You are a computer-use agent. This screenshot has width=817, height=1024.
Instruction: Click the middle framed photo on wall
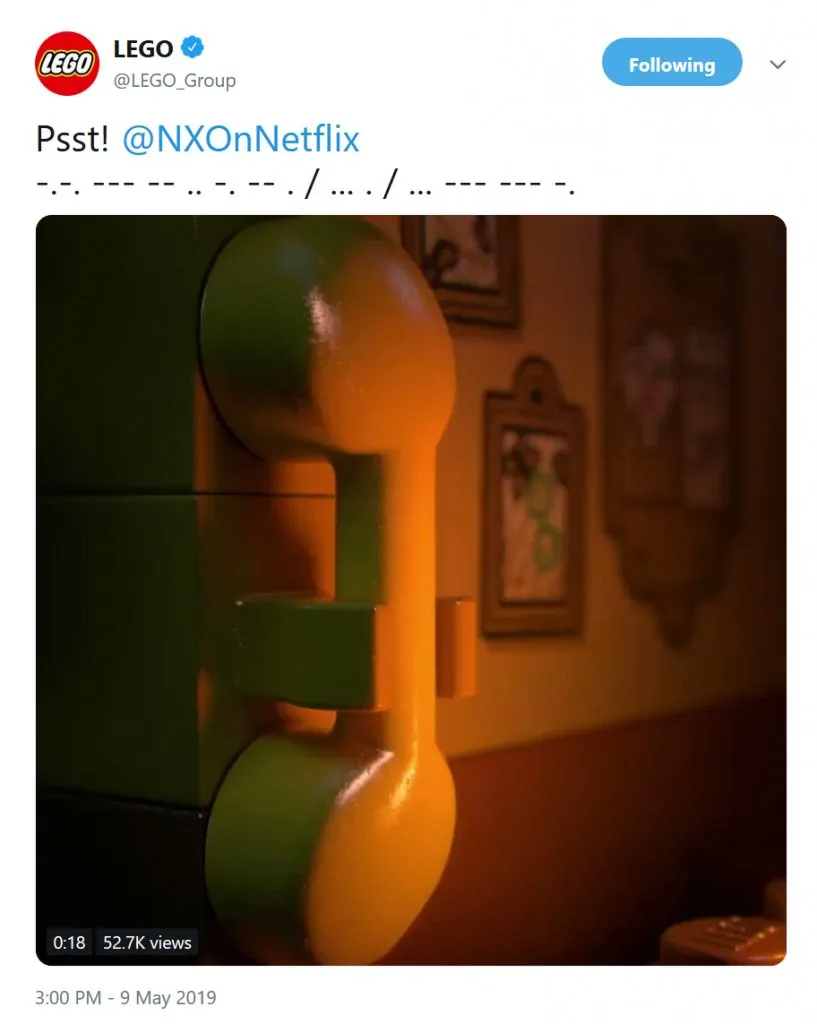[x=534, y=500]
